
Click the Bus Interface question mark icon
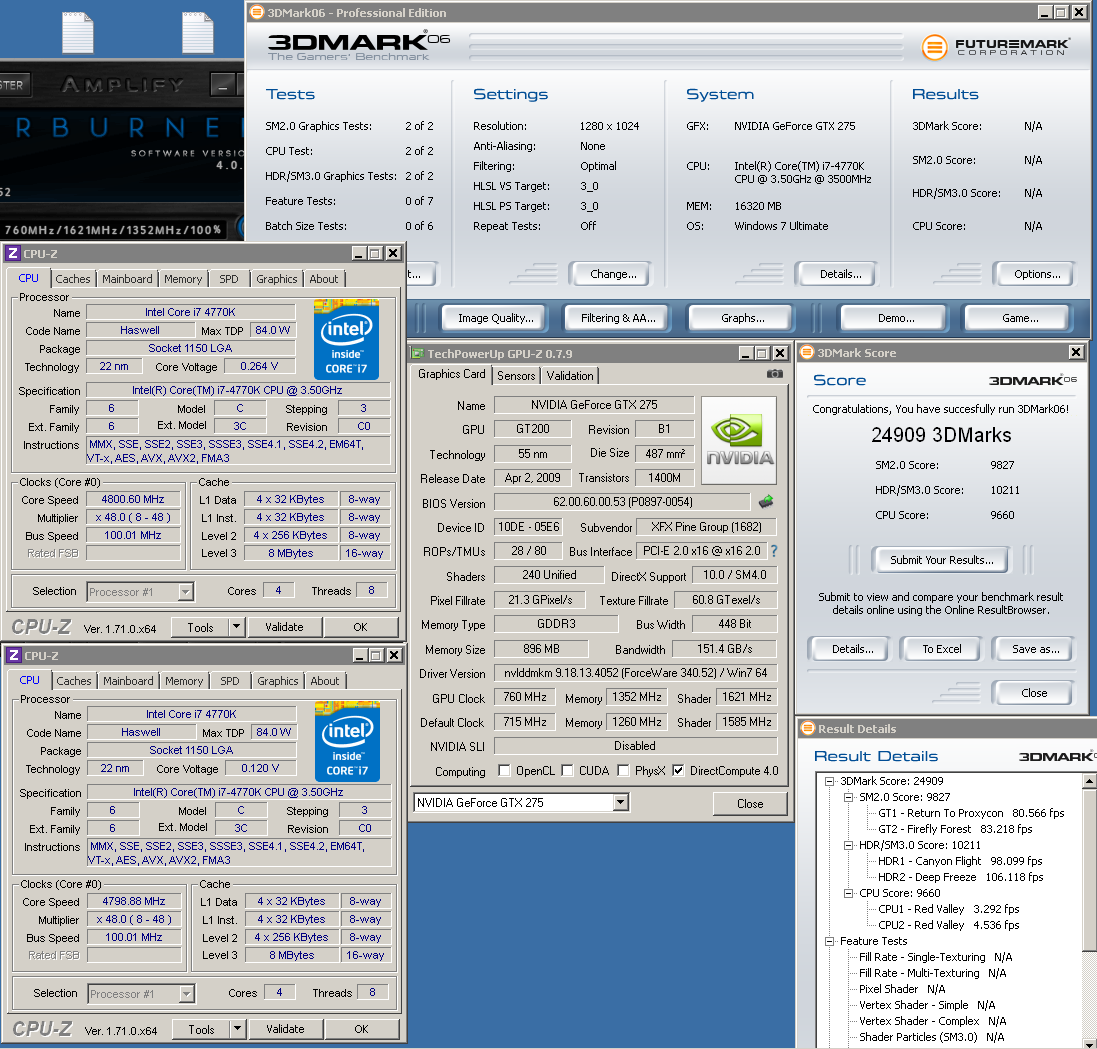(x=774, y=551)
